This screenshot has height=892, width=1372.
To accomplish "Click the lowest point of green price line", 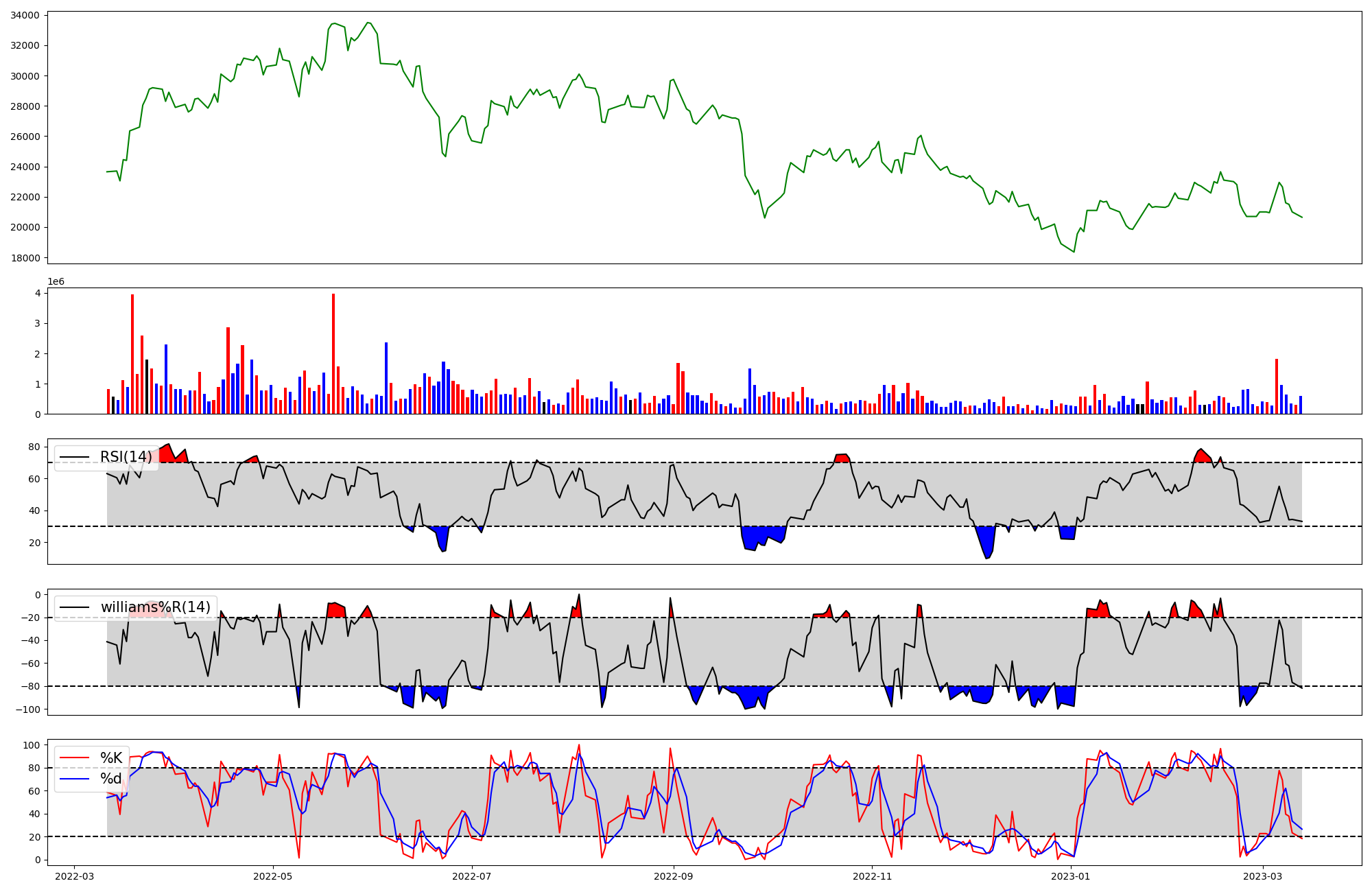I will coord(1074,252).
